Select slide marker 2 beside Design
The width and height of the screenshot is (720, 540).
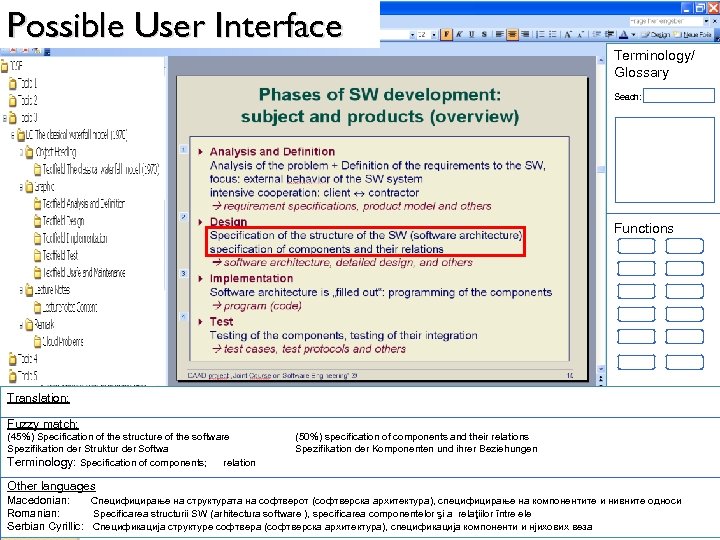coord(183,217)
